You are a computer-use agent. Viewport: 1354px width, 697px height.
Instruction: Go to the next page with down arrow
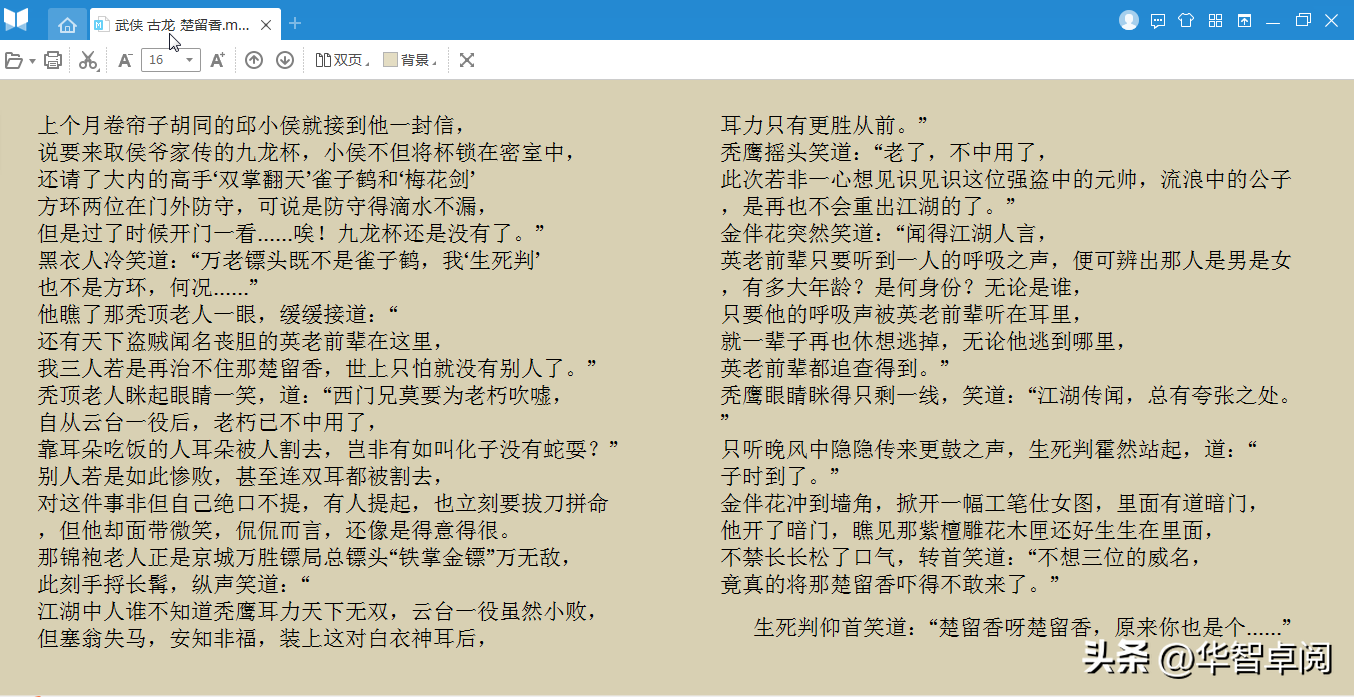click(285, 60)
